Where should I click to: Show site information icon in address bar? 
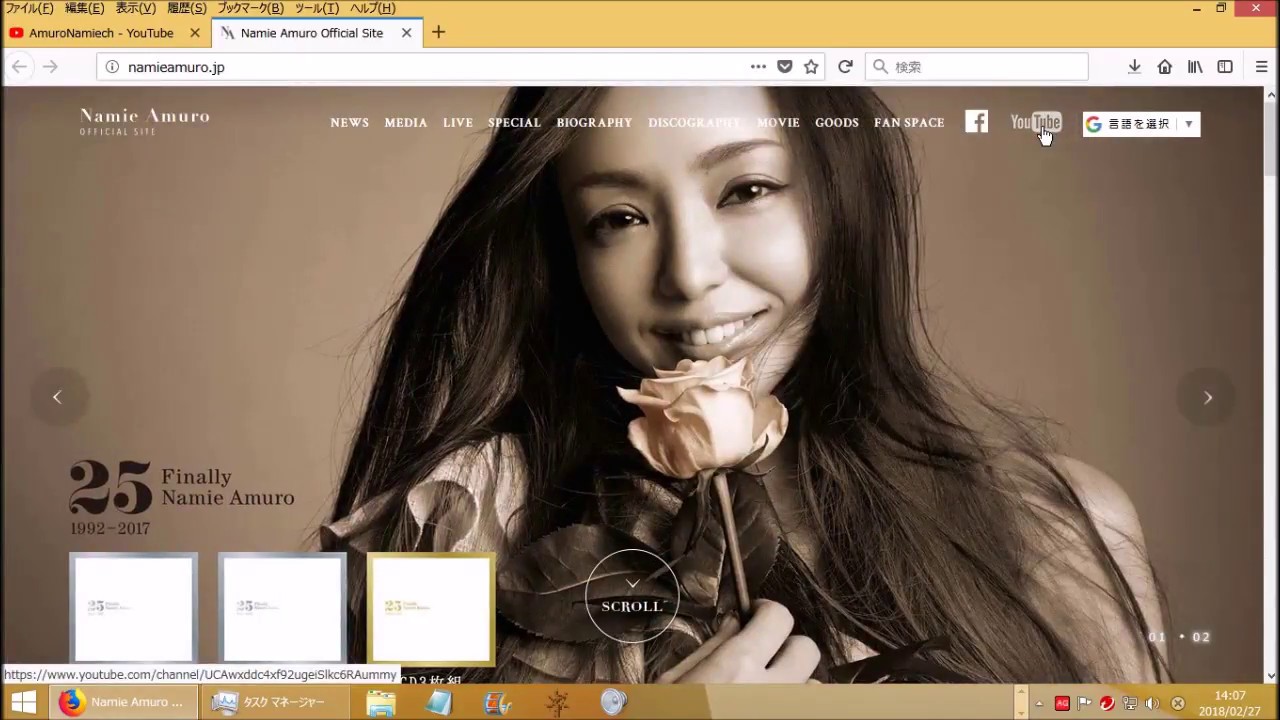(x=112, y=66)
